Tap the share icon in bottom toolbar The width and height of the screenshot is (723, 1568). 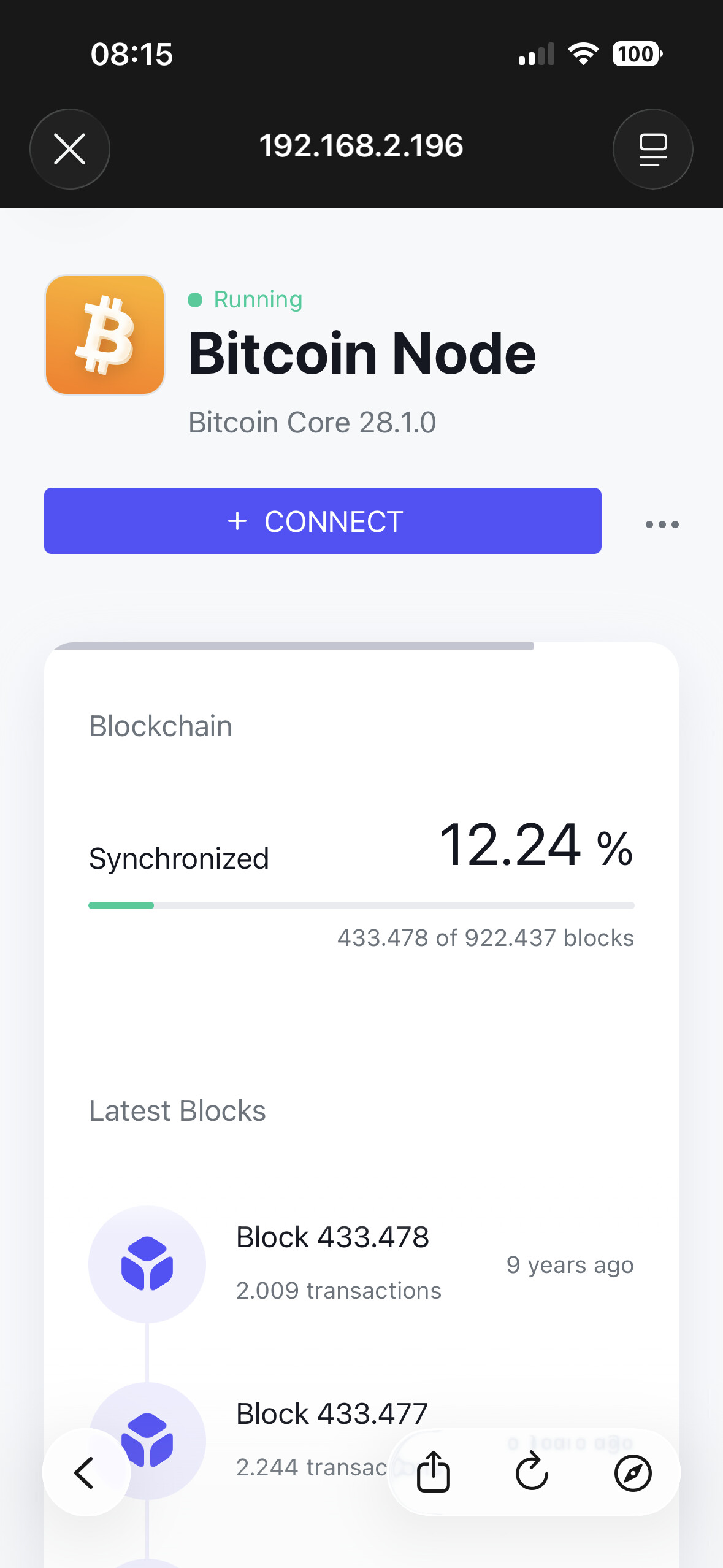[x=434, y=1472]
